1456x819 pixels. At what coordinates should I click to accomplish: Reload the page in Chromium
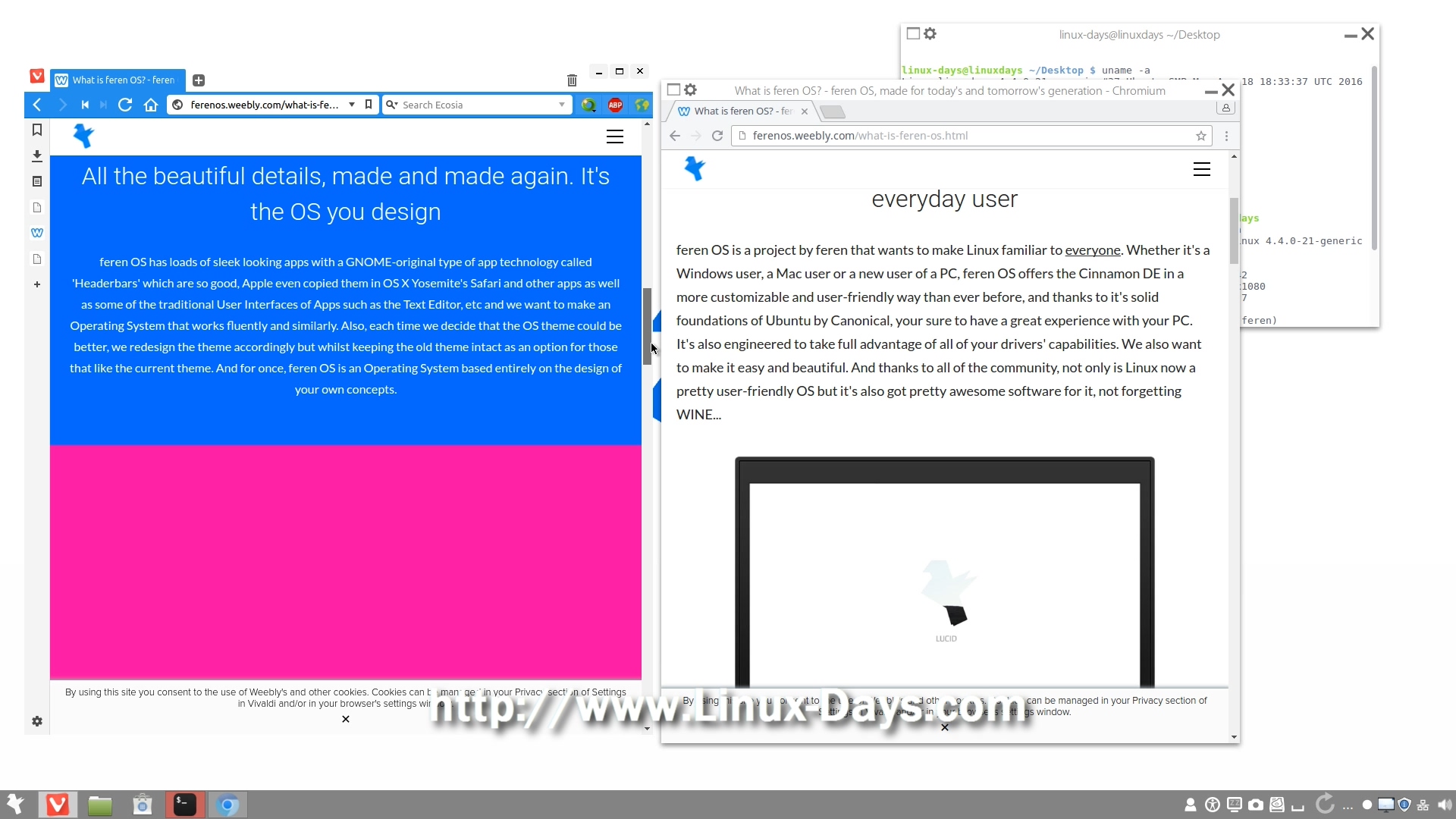coord(717,136)
